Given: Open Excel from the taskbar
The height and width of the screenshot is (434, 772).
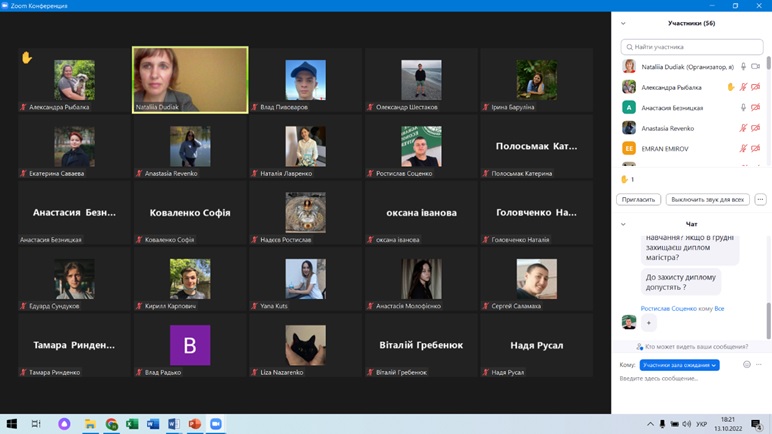Looking at the screenshot, I should [x=132, y=424].
